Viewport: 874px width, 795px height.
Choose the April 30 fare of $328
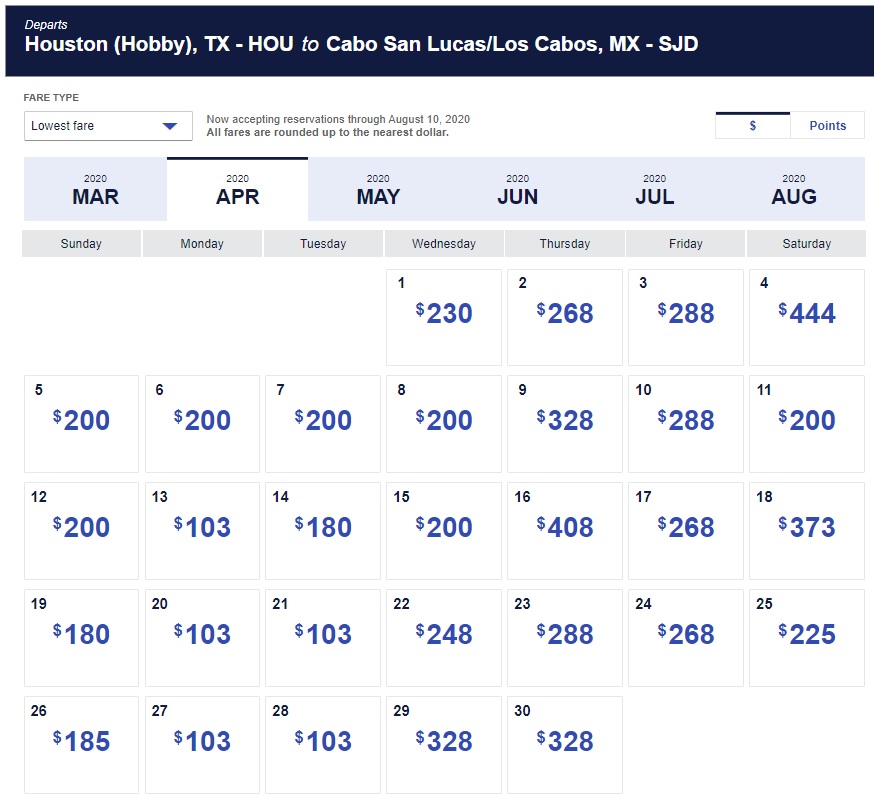coord(564,743)
